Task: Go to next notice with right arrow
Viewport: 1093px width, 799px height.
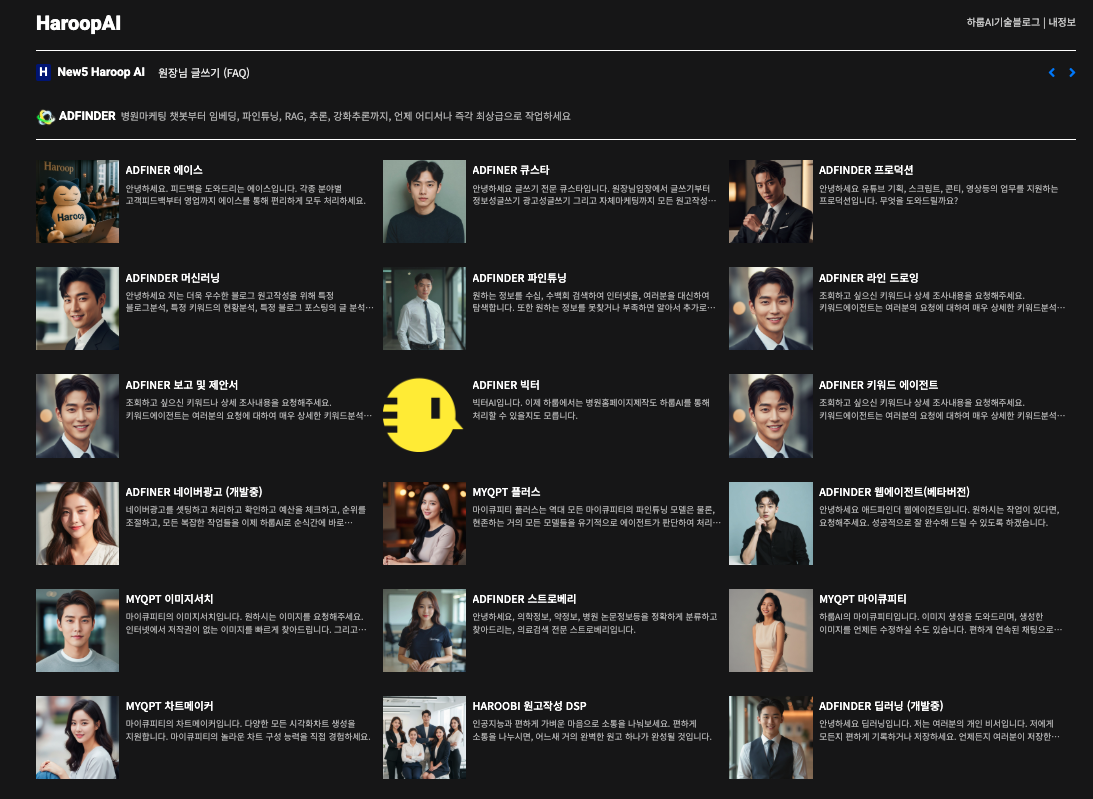Action: click(x=1072, y=73)
